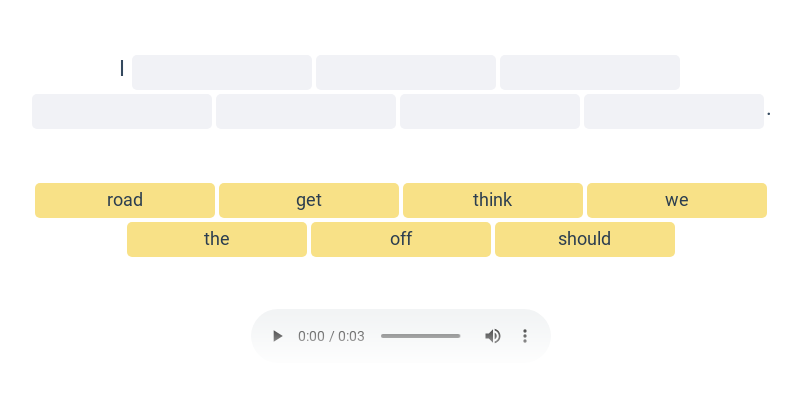800x400 pixels.
Task: Click the audio seek progress bar
Action: pyautogui.click(x=420, y=336)
